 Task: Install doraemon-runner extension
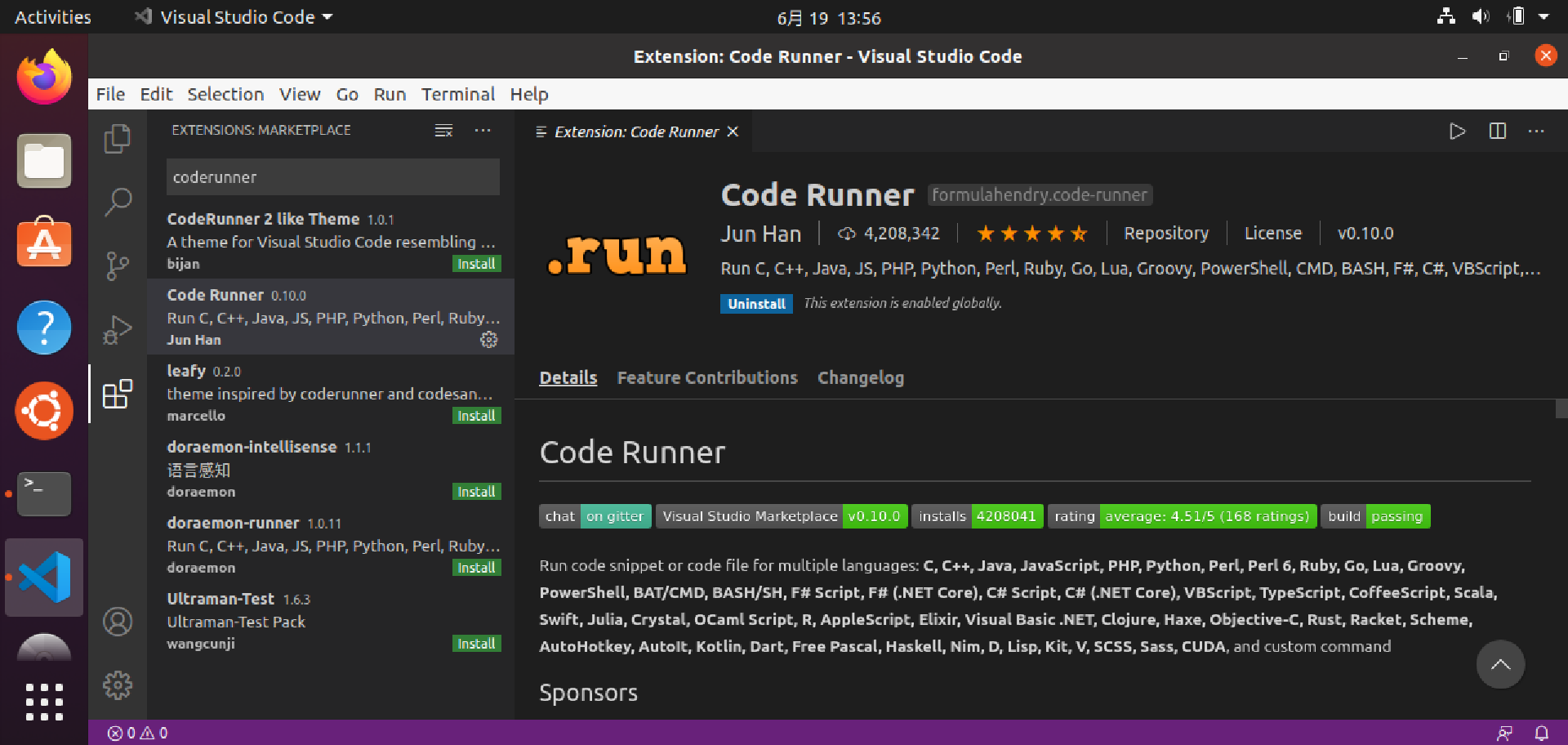476,568
